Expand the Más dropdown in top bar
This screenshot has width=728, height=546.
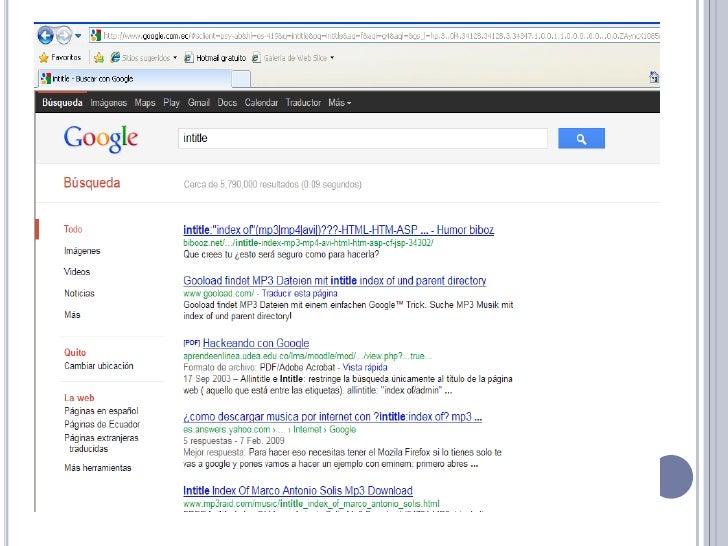[x=339, y=103]
